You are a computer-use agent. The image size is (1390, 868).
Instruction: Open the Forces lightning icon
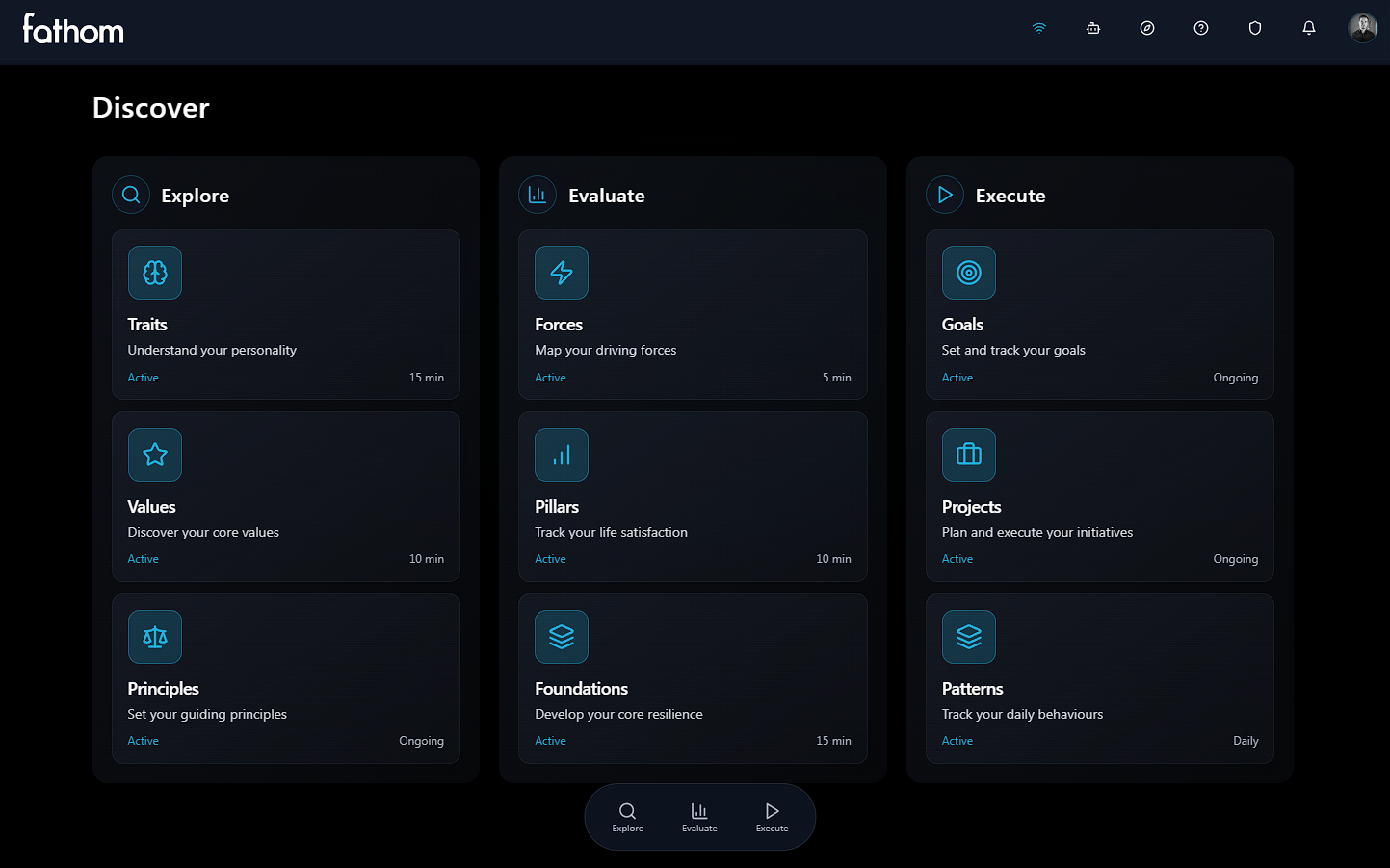tap(562, 273)
